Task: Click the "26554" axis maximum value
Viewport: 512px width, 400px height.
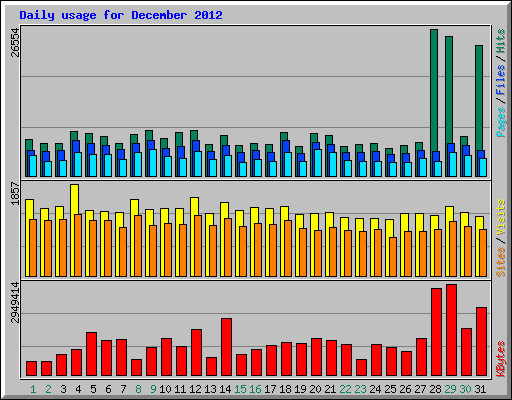Action: coord(15,42)
